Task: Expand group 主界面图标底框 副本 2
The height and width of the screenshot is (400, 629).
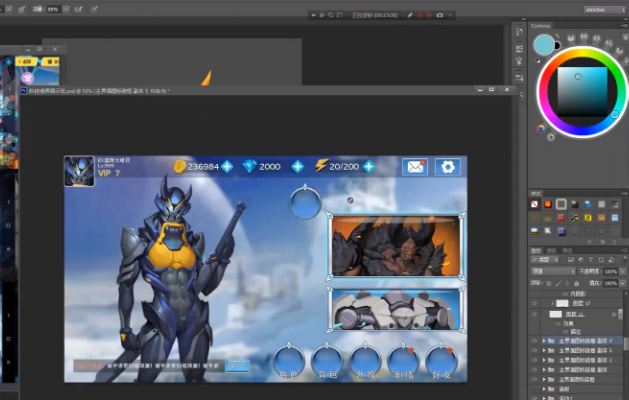Action: [x=544, y=360]
